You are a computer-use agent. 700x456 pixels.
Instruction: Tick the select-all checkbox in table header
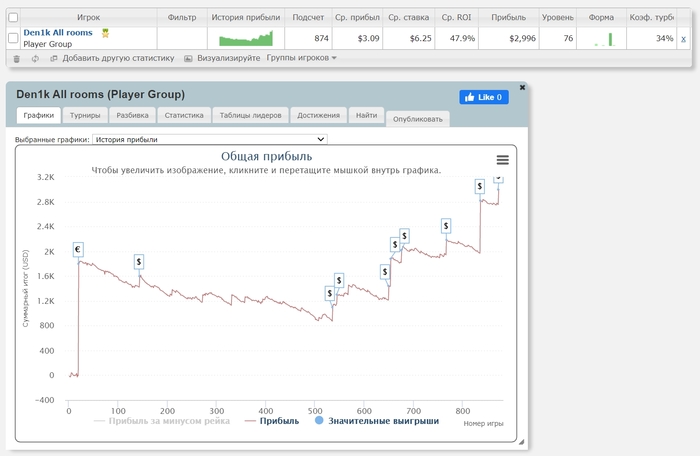coord(13,17)
